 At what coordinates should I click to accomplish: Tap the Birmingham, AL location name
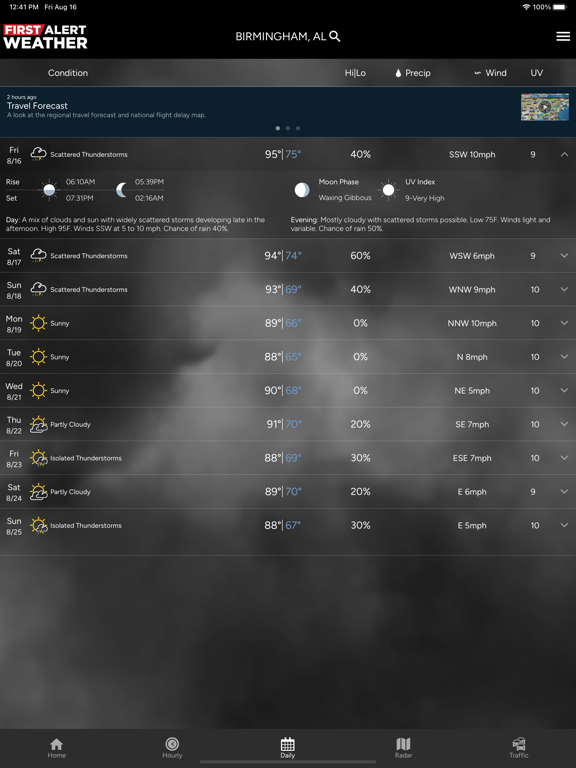point(281,36)
